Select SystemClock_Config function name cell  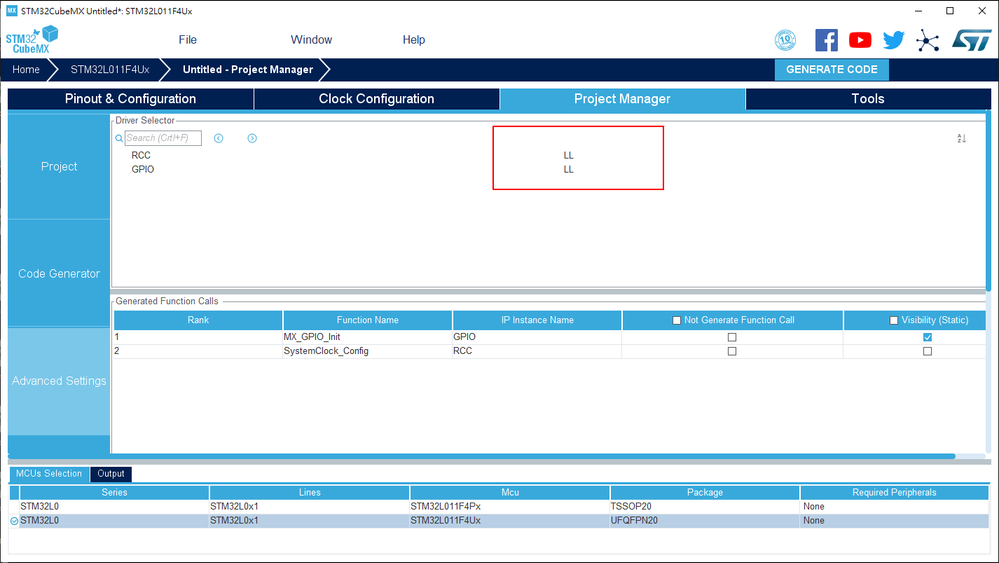[x=368, y=351]
